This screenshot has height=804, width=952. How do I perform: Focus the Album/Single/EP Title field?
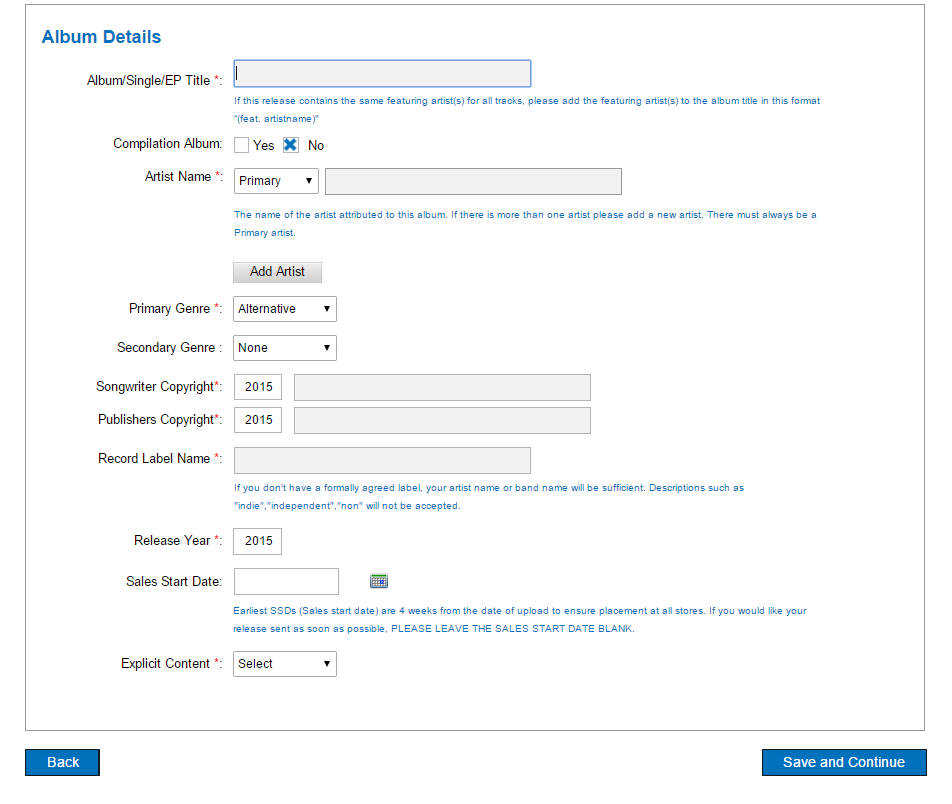click(x=382, y=74)
